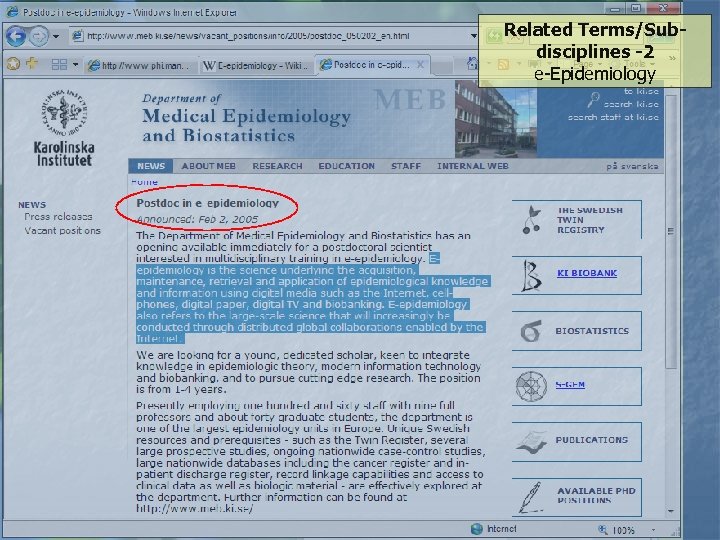Screen dimensions: 720x540
Task: Click the http://www.meb.ki.se/ link in text
Action: [195, 508]
